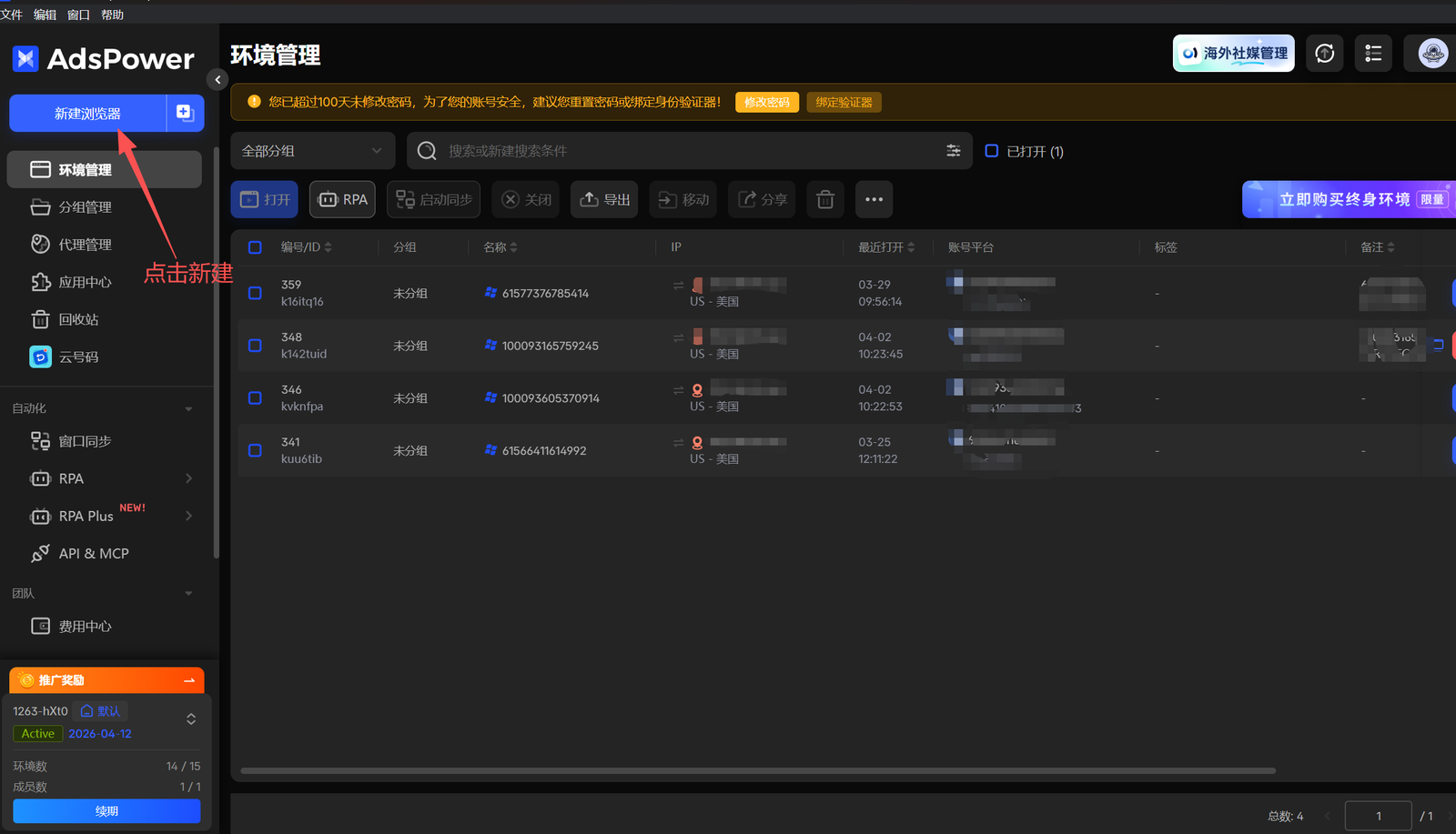The width and height of the screenshot is (1456, 834).
Task: Click the Windows icon beside 100093605370914
Action: (x=490, y=397)
